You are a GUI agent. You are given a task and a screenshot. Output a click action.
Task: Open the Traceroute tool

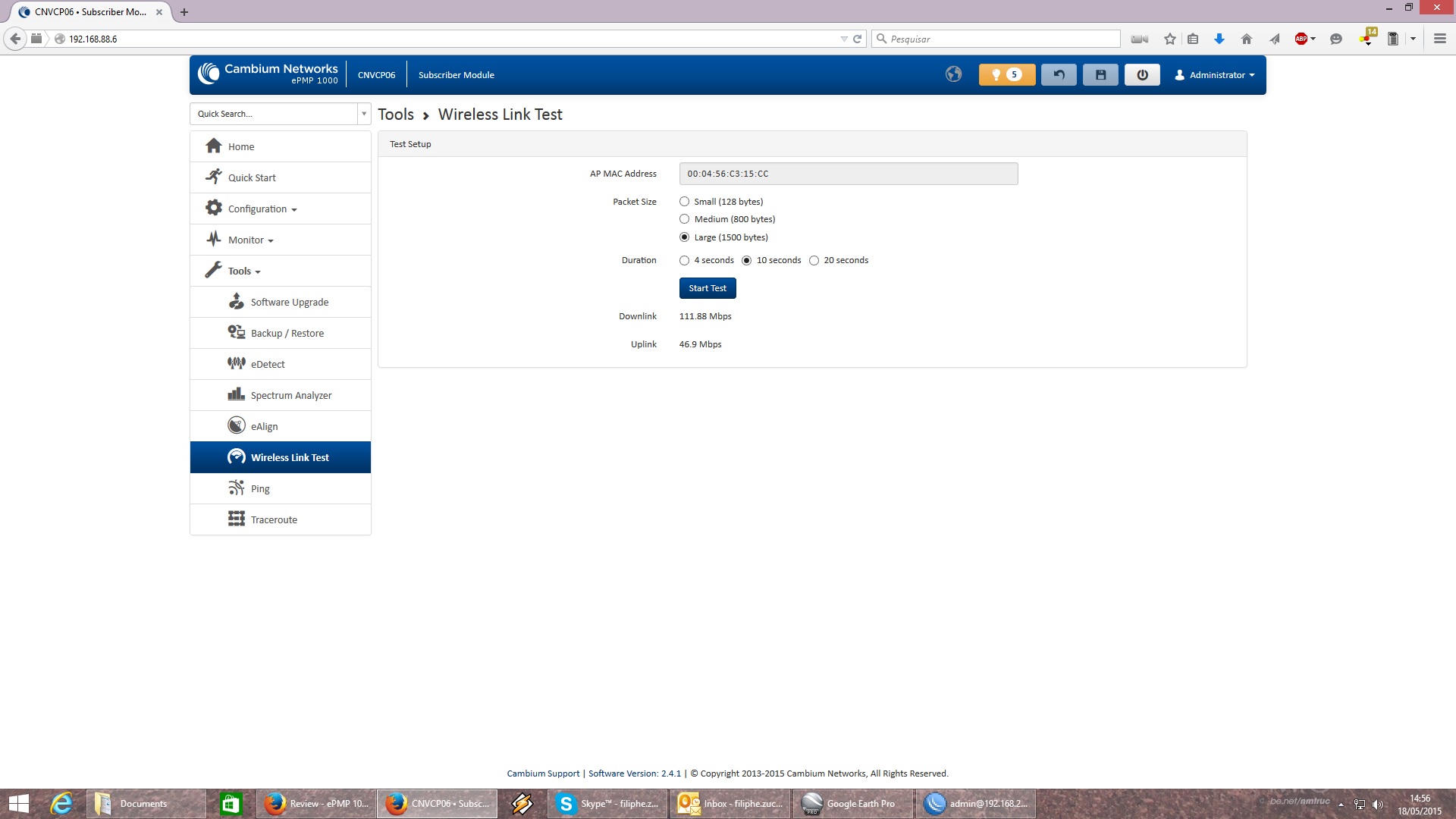coord(273,519)
